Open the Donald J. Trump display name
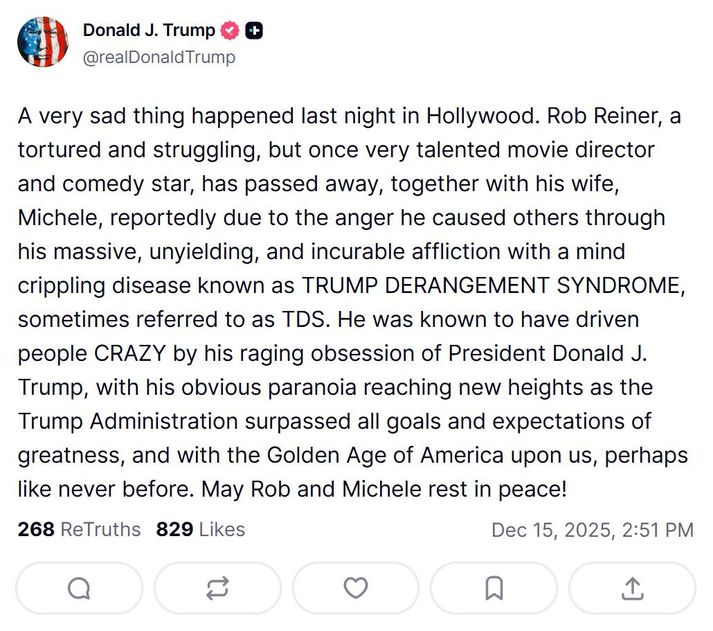The width and height of the screenshot is (713, 631). (x=148, y=31)
